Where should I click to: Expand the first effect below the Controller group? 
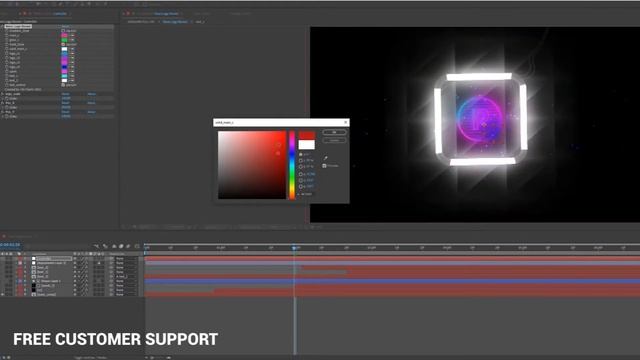tap(2, 94)
